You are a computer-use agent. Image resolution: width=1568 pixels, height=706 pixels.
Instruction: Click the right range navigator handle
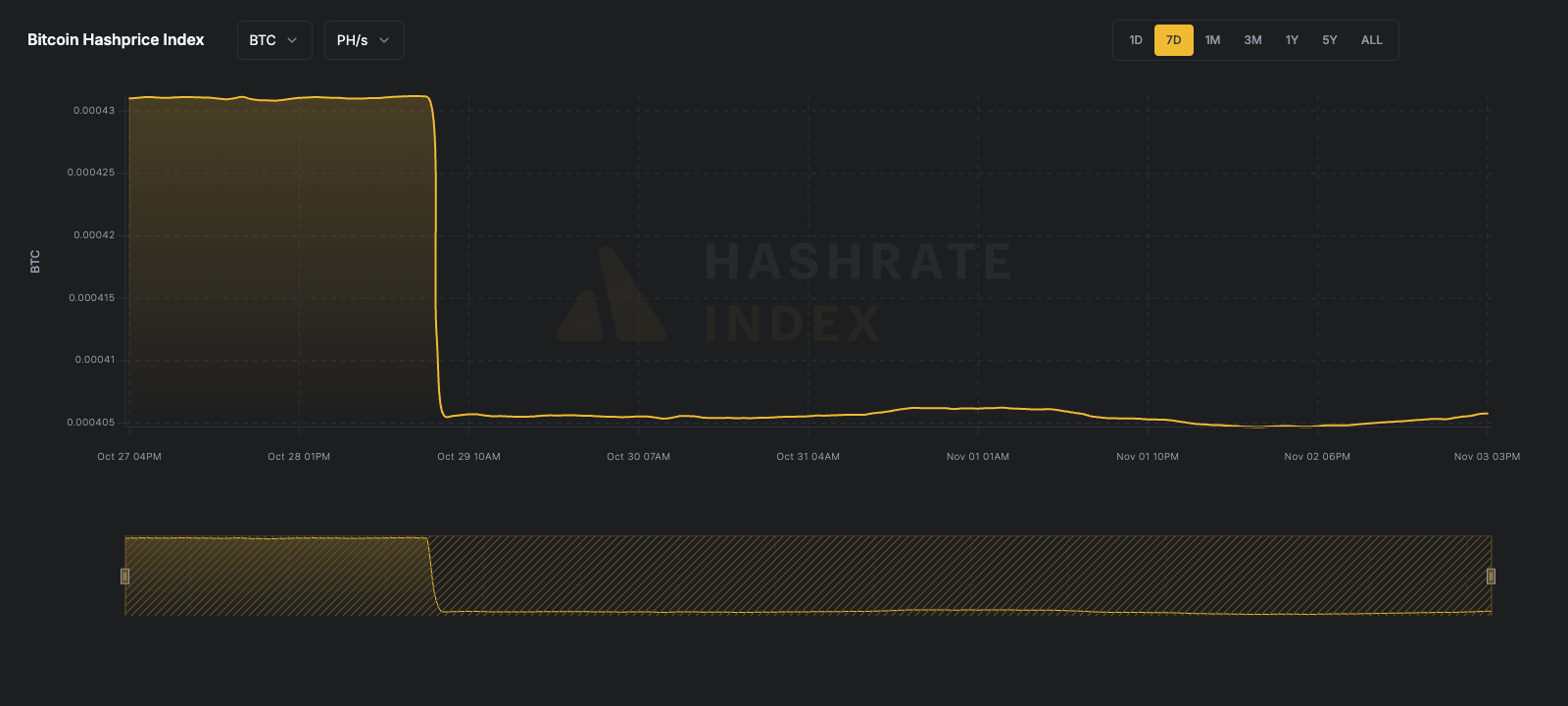(1491, 576)
